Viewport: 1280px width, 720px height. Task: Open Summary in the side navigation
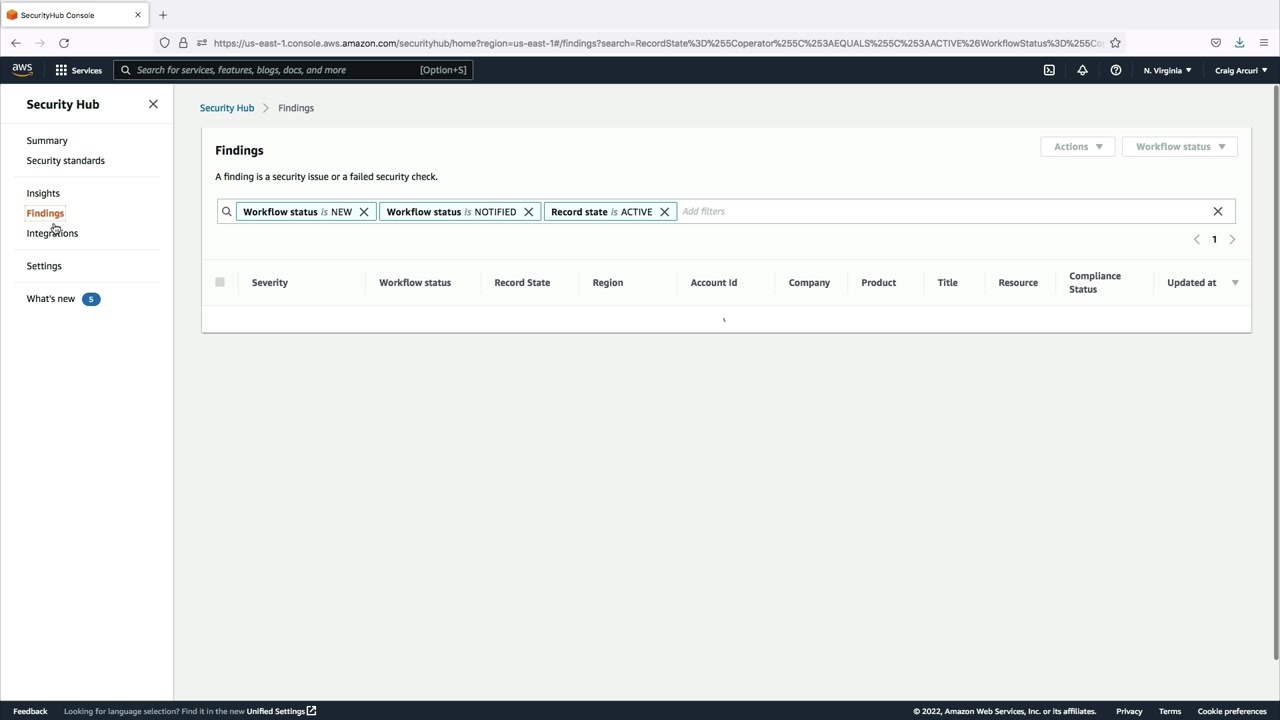click(x=47, y=141)
